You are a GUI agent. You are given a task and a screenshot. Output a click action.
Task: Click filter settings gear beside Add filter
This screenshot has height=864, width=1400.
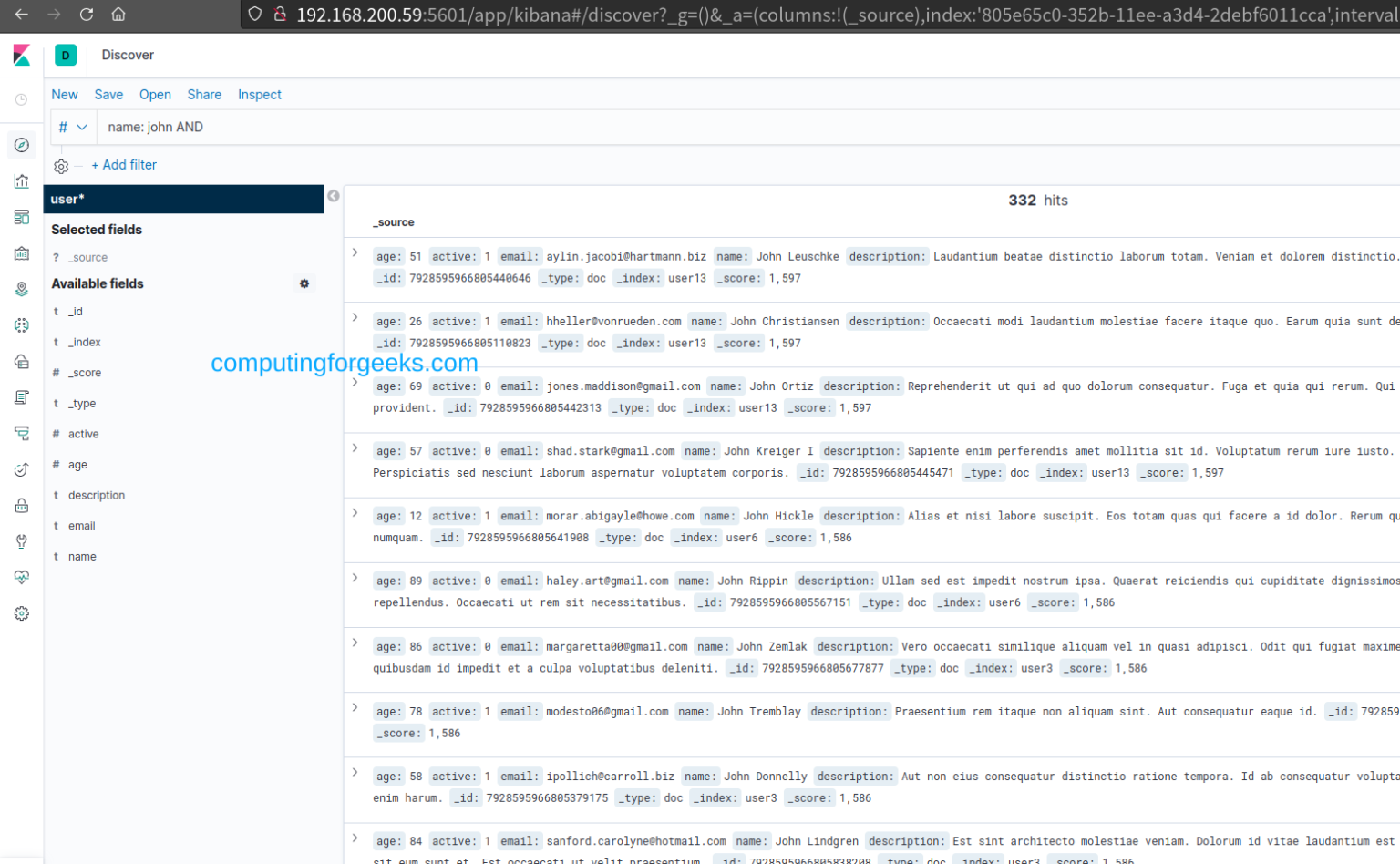(60, 165)
